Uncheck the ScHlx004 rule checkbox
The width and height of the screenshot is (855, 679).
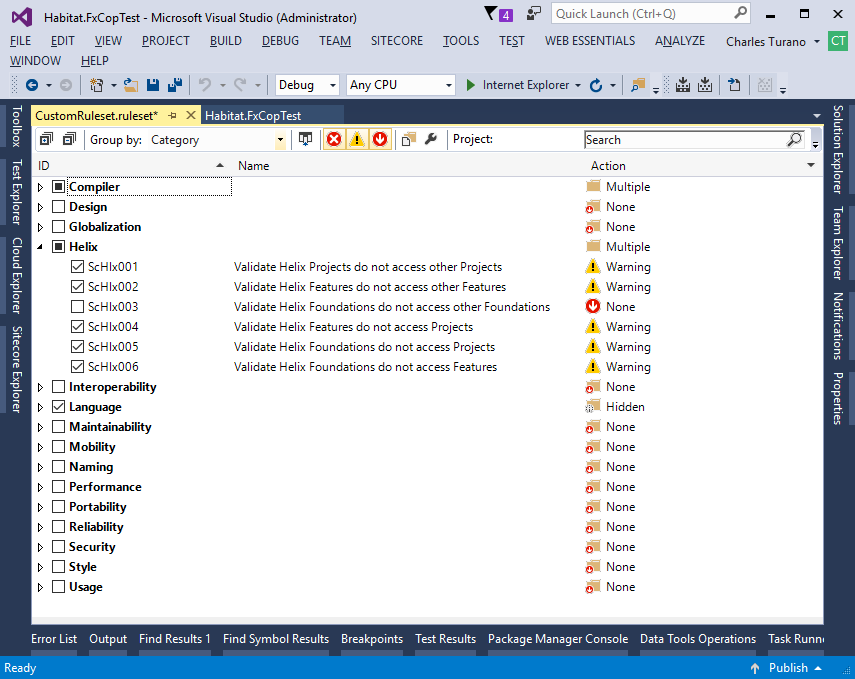(x=77, y=327)
